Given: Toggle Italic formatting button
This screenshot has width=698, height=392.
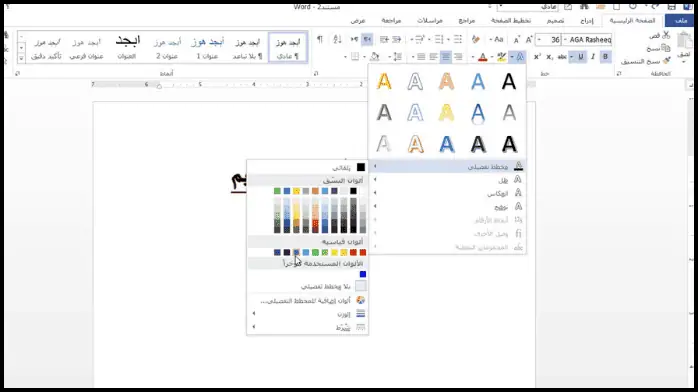Looking at the screenshot, I should pyautogui.click(x=592, y=57).
